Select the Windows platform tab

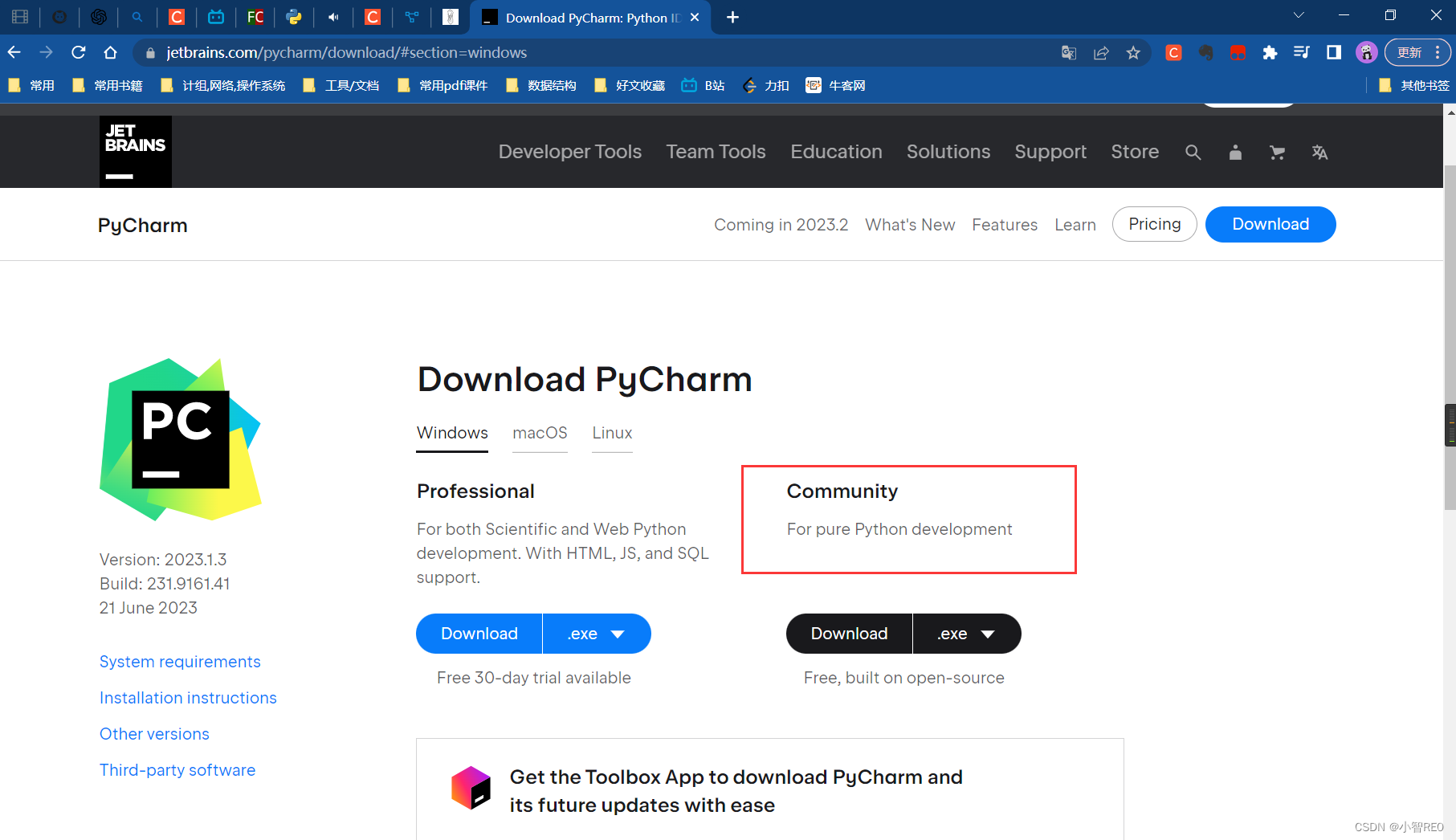(x=452, y=433)
